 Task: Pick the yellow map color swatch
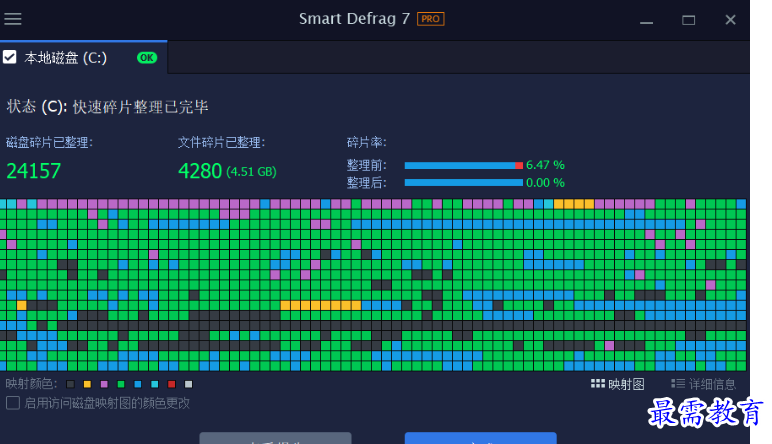(x=87, y=384)
